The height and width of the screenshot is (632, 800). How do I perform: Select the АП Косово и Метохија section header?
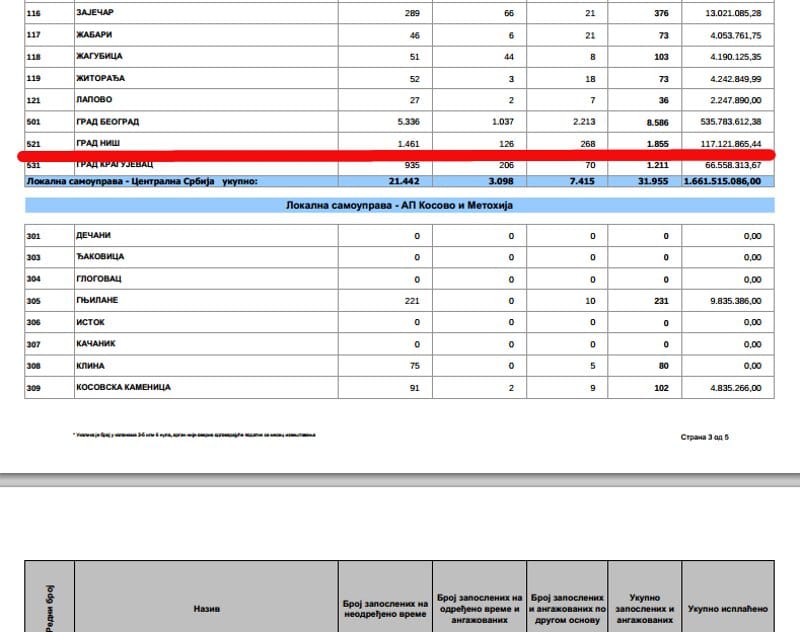[x=398, y=205]
